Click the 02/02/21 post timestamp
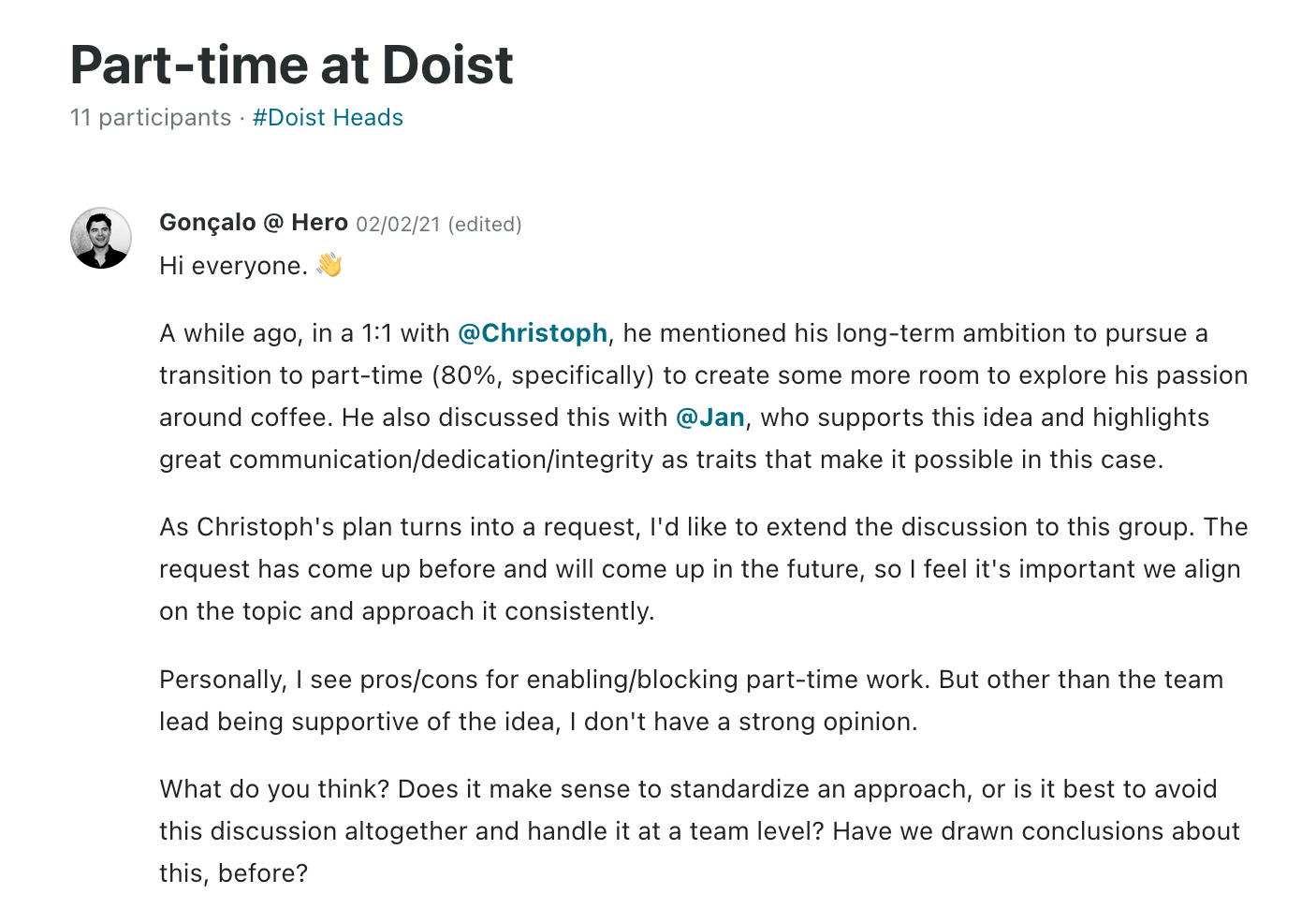Viewport: 1316px width, 923px height. coord(397,224)
